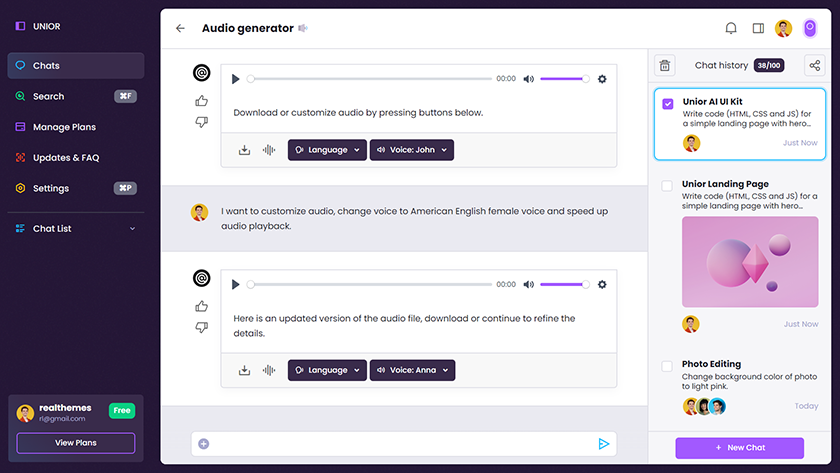Screen dimensions: 840x473
Task: Click the View Plans button
Action: pos(76,442)
